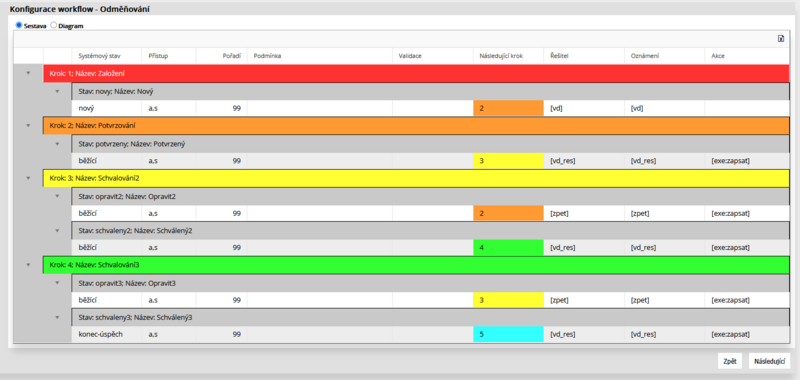Viewport: 800px width, 380px height.
Task: Click a.s access value in konec-úspěch row
Action: coord(153,335)
